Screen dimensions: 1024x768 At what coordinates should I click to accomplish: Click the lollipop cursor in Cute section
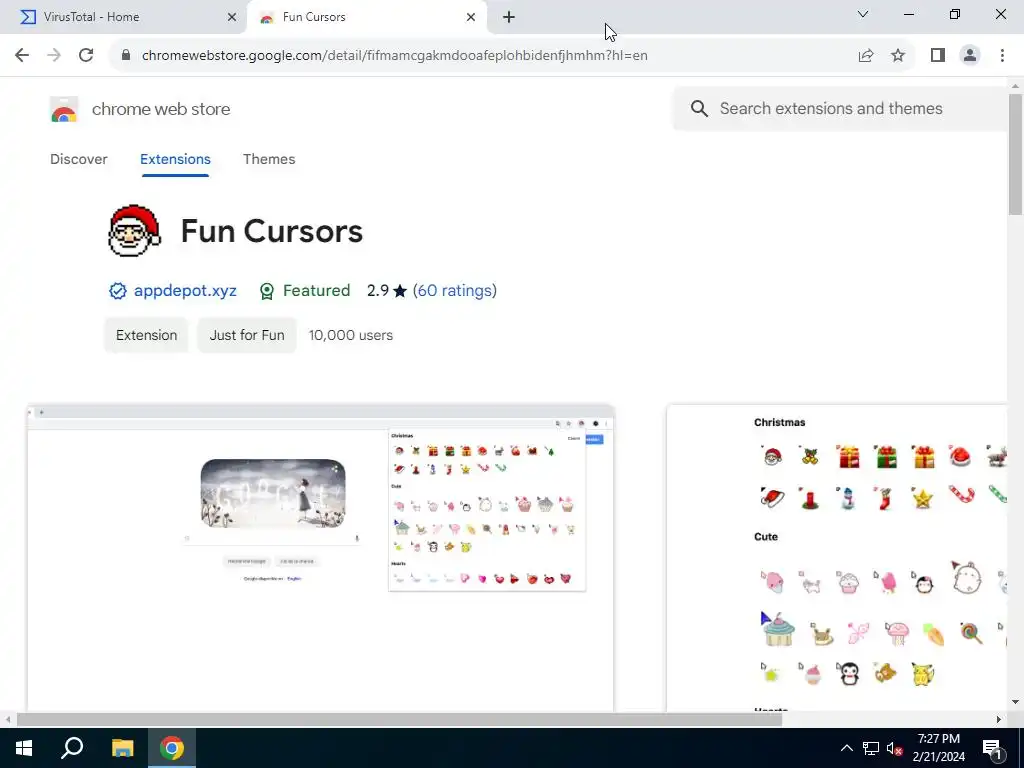click(971, 632)
